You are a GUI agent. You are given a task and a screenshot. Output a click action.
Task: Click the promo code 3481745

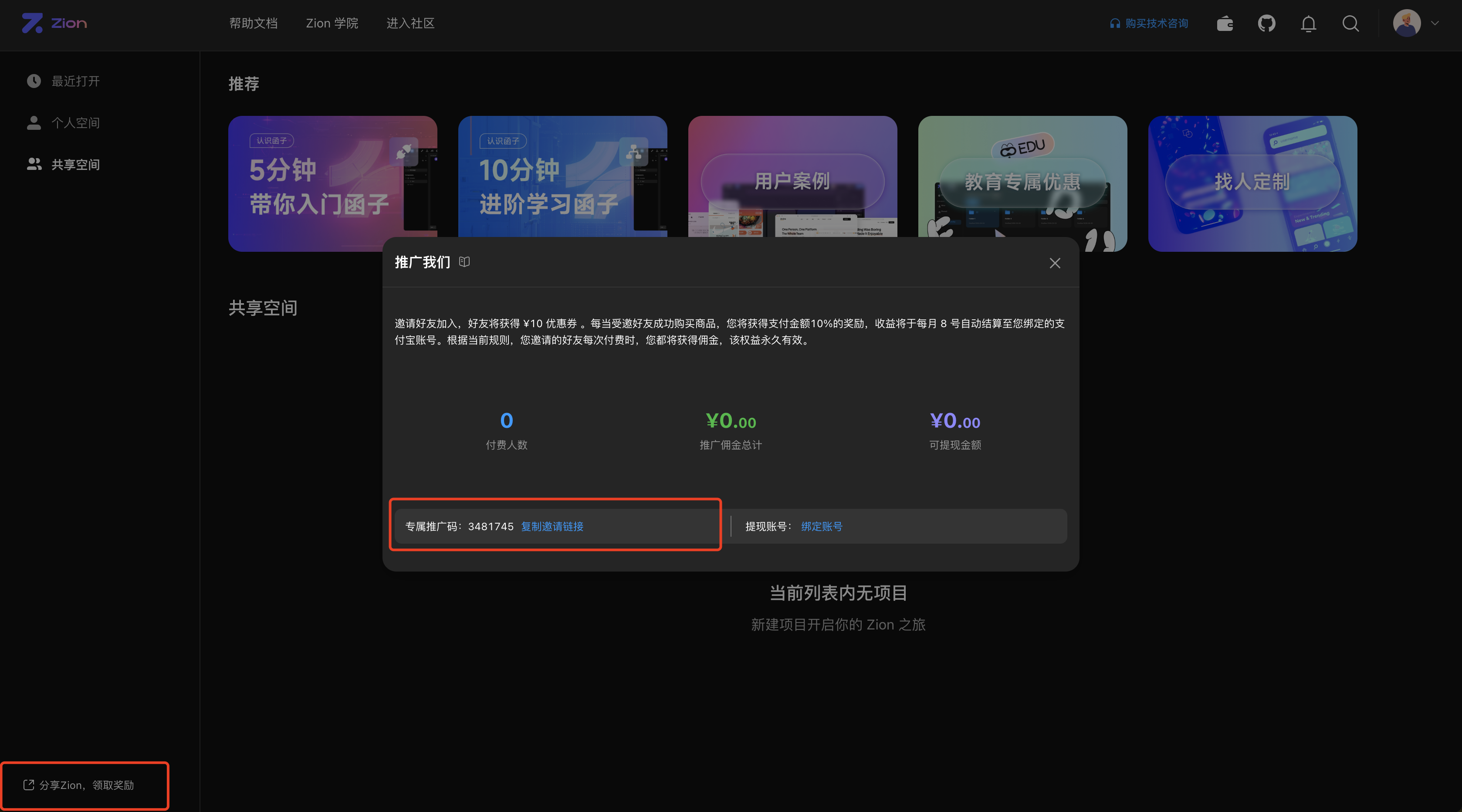[x=491, y=527]
